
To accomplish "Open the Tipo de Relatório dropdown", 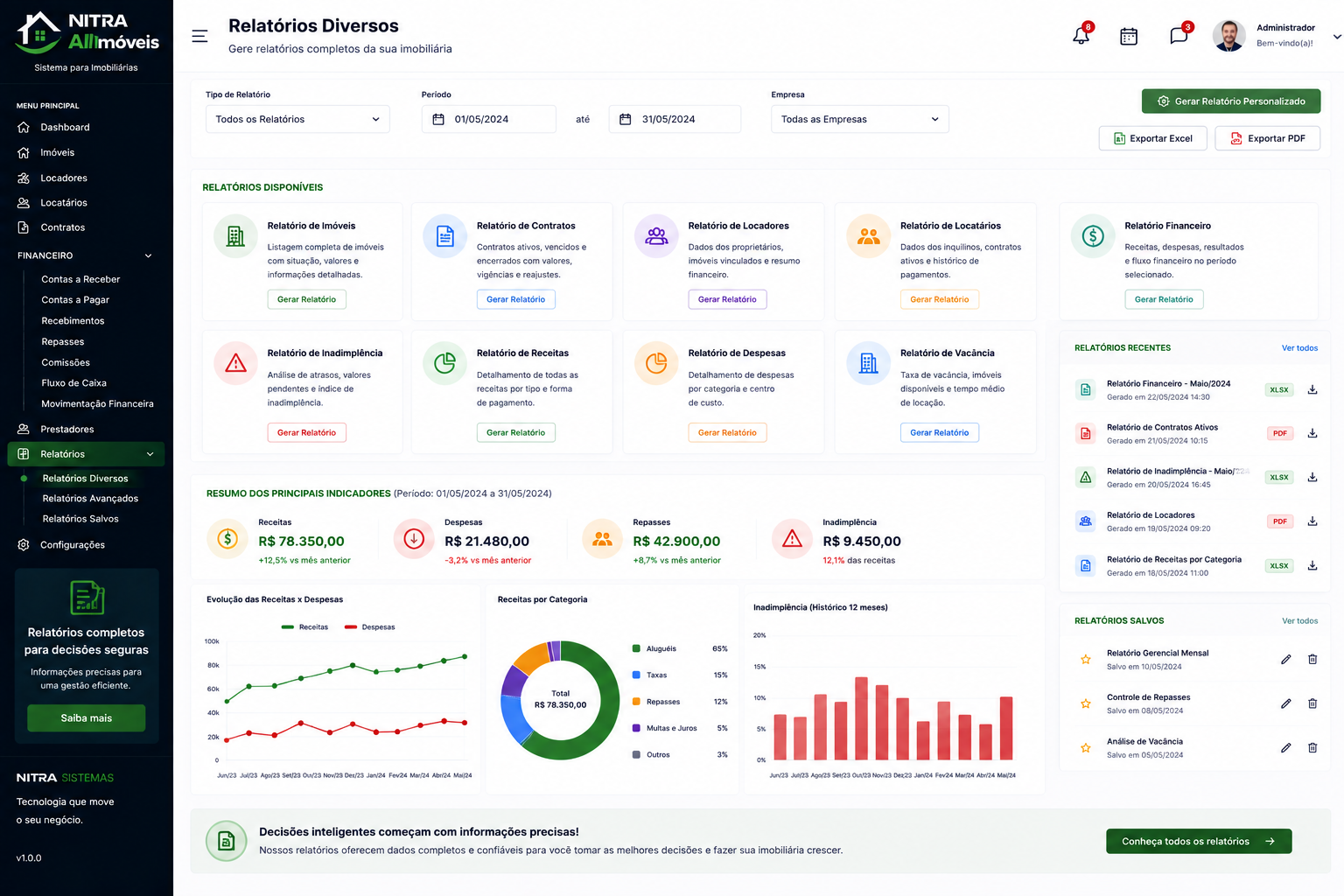I will (x=297, y=119).
